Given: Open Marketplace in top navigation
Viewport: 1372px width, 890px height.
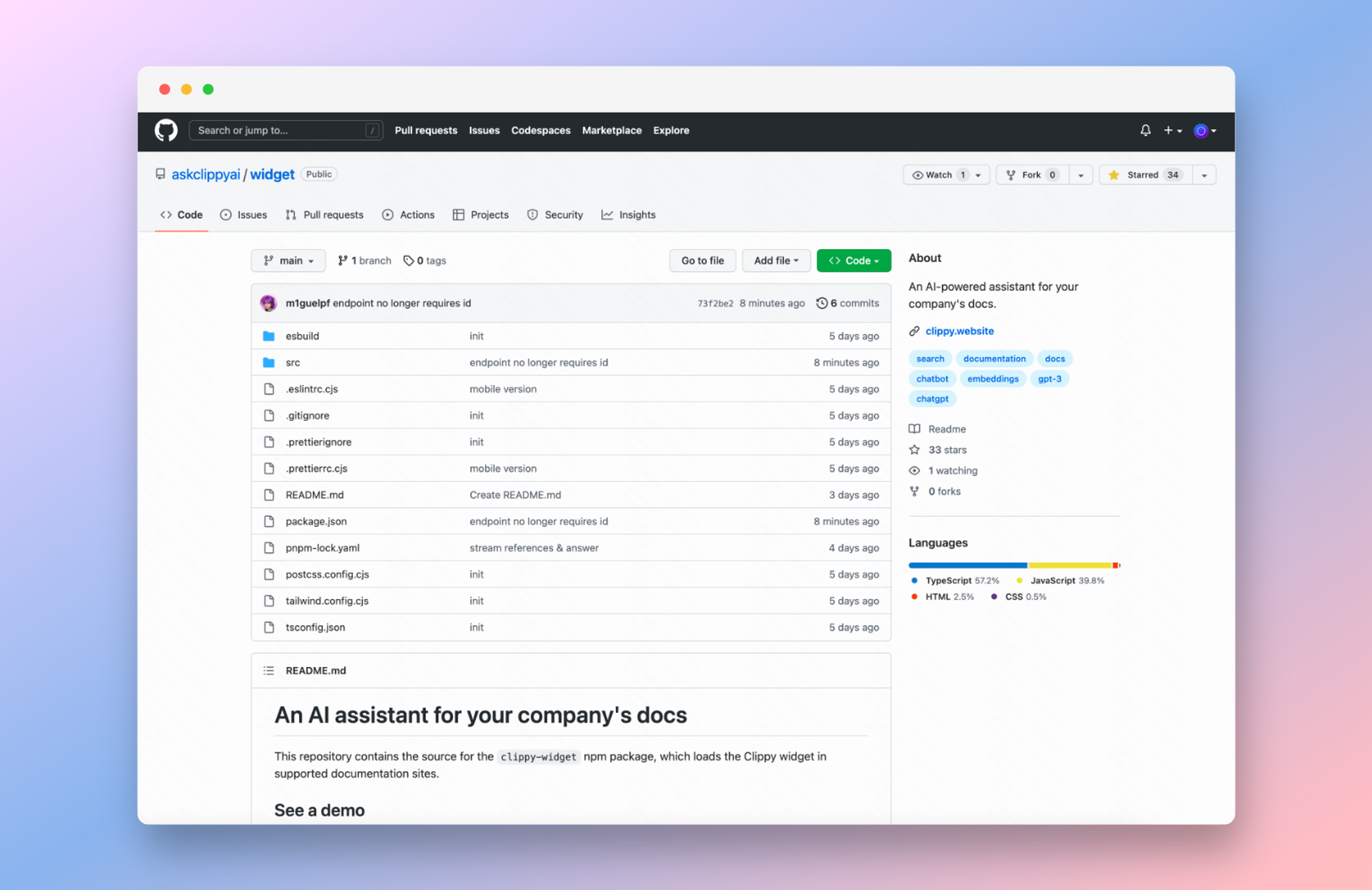Looking at the screenshot, I should pyautogui.click(x=612, y=130).
